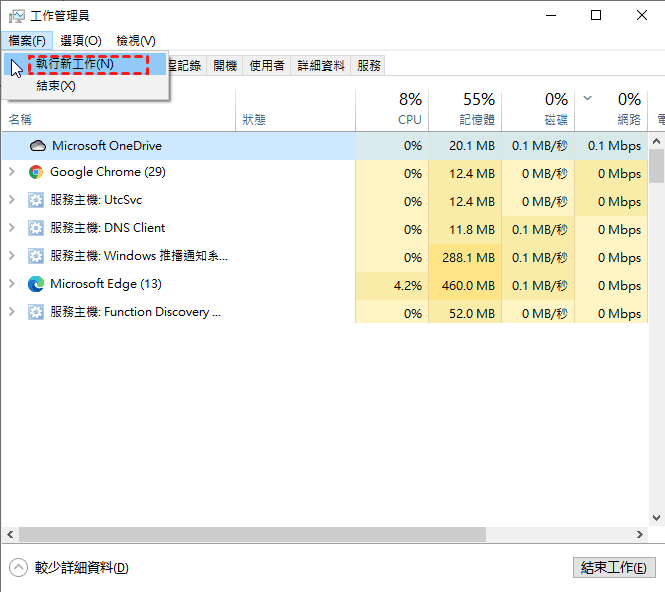
Task: Choose 執行新工作(N) from the file menu
Action: [x=85, y=64]
